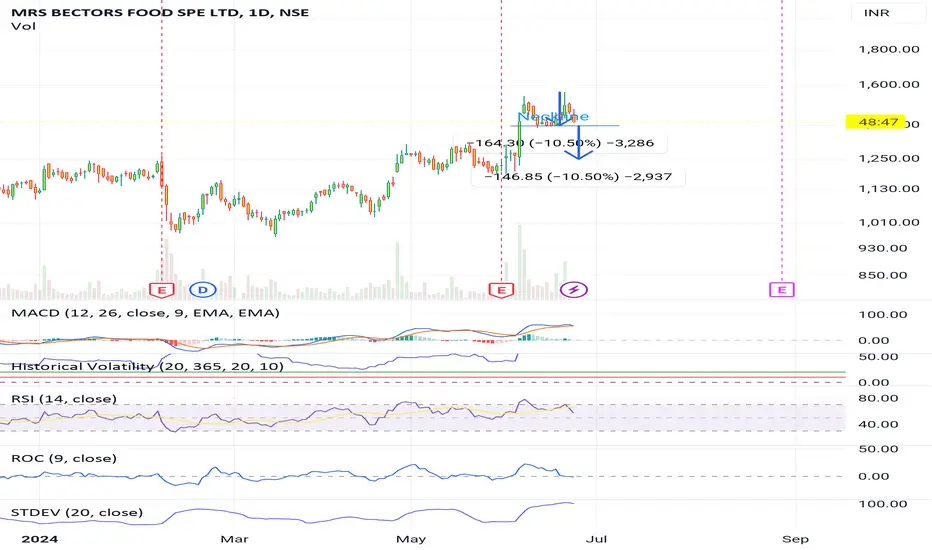Image resolution: width=932 pixels, height=550 pixels.
Task: Click the STDEV 100.00 scale value
Action: [883, 504]
